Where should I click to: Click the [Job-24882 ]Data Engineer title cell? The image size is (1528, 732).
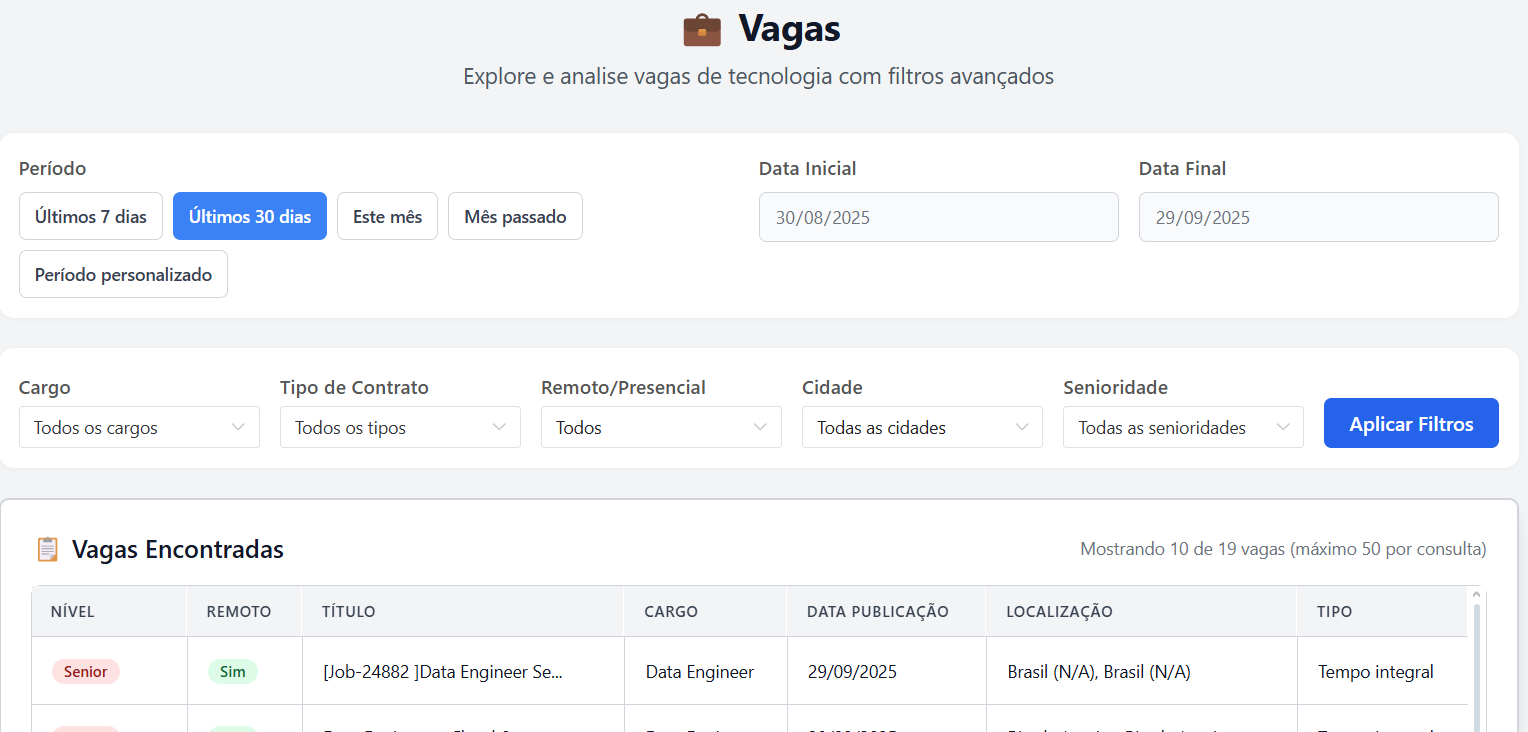(462, 671)
